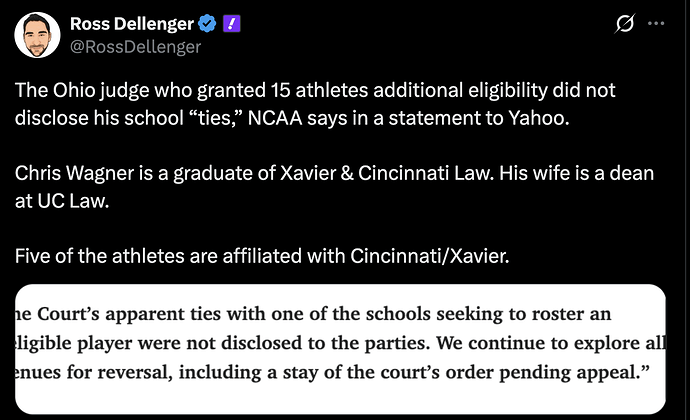Image resolution: width=690 pixels, height=420 pixels.
Task: Click the word "Yahoo" in the post
Action: click(539, 118)
